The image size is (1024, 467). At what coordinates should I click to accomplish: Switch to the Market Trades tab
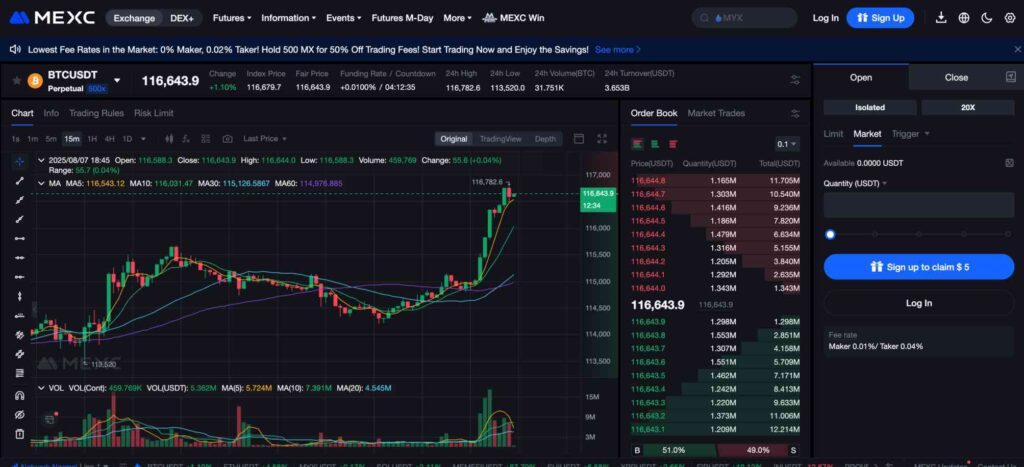(x=716, y=113)
